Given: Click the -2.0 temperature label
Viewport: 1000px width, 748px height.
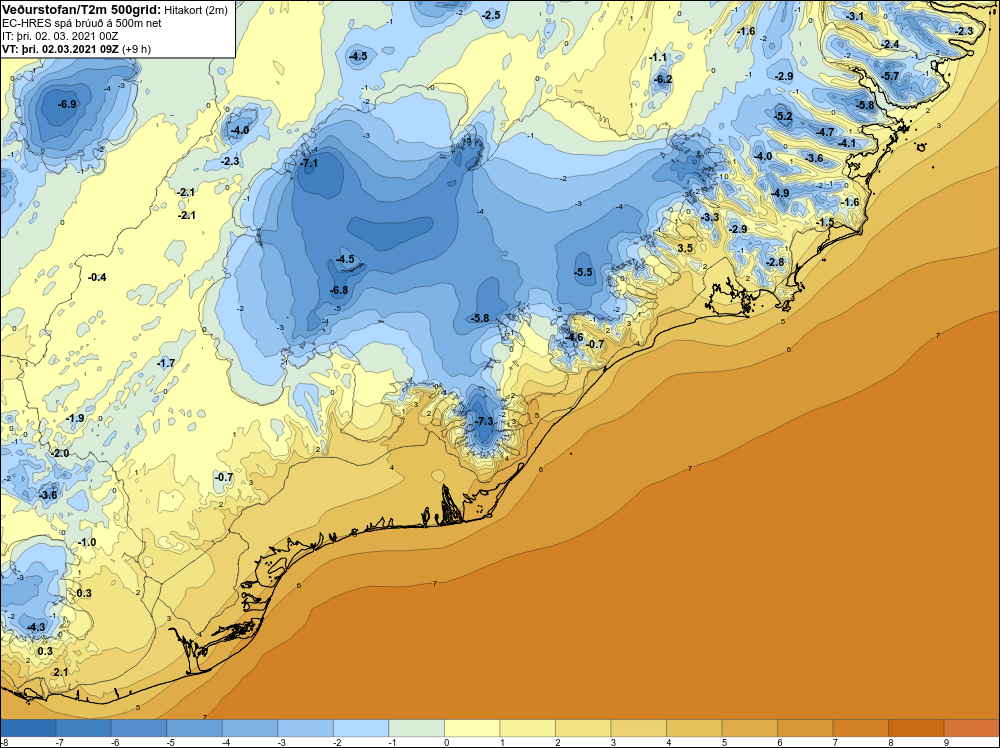Looking at the screenshot, I should coord(60,453).
